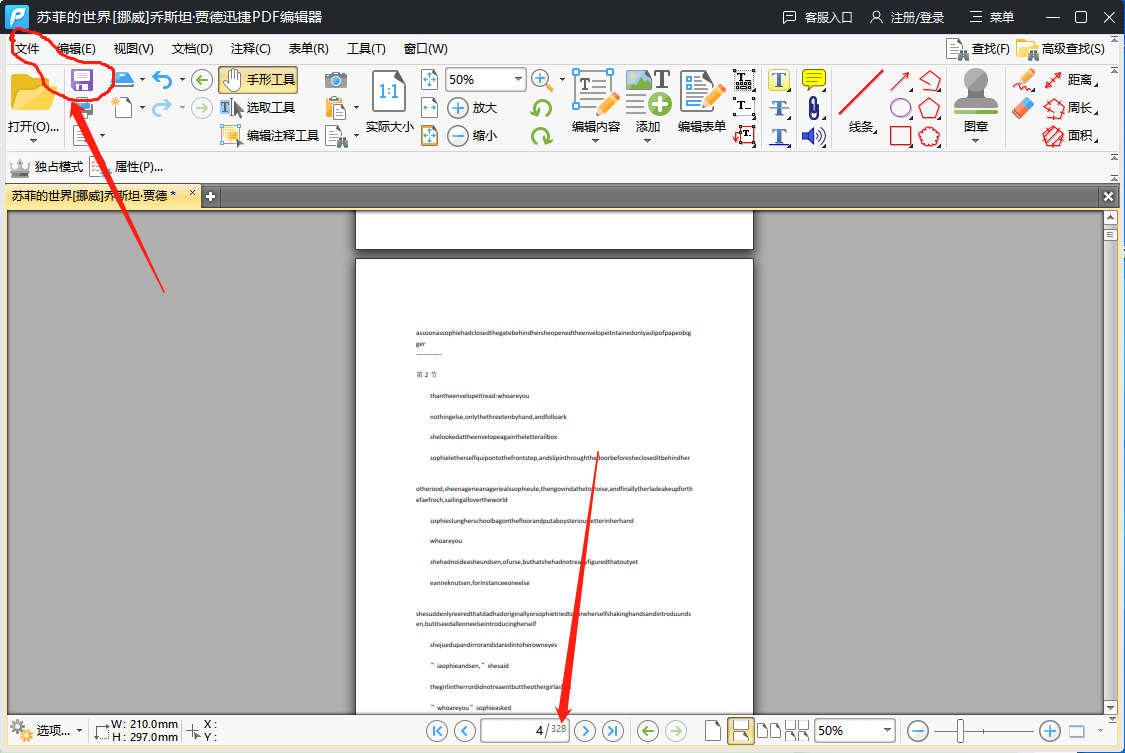Open the View (V) menu
Image resolution: width=1125 pixels, height=753 pixels.
coord(133,49)
